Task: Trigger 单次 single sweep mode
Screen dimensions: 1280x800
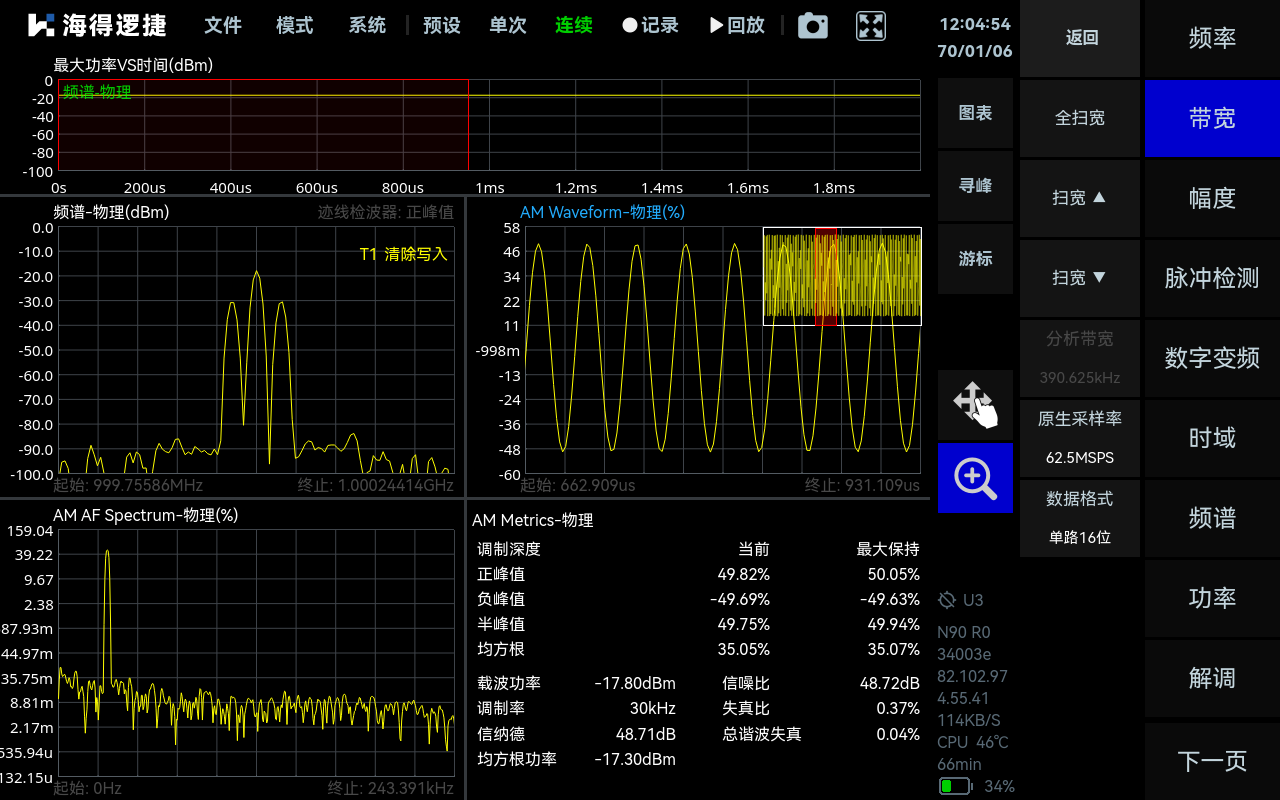Action: [508, 26]
